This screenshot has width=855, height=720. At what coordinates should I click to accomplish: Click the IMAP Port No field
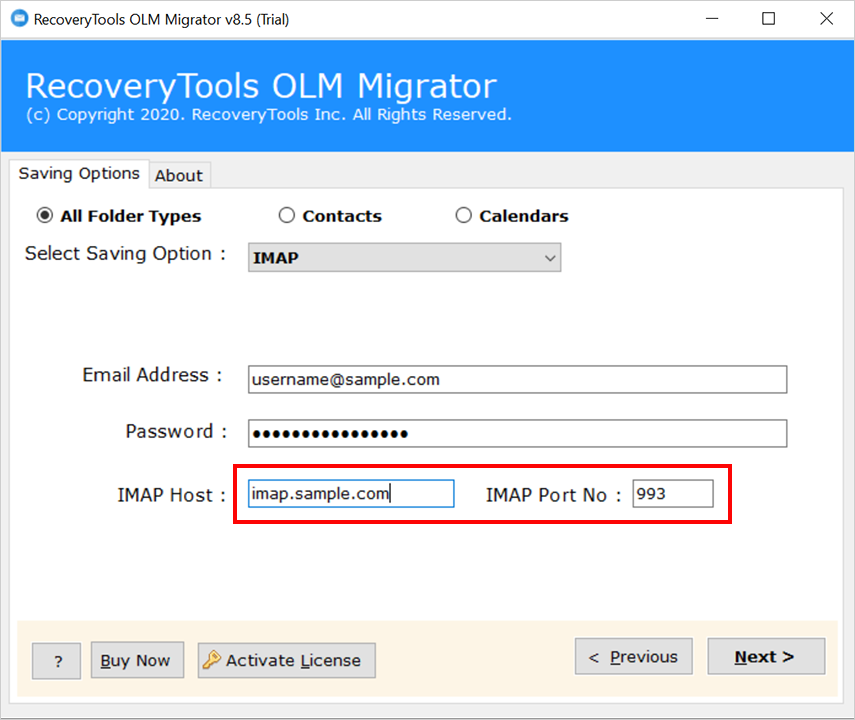click(673, 494)
